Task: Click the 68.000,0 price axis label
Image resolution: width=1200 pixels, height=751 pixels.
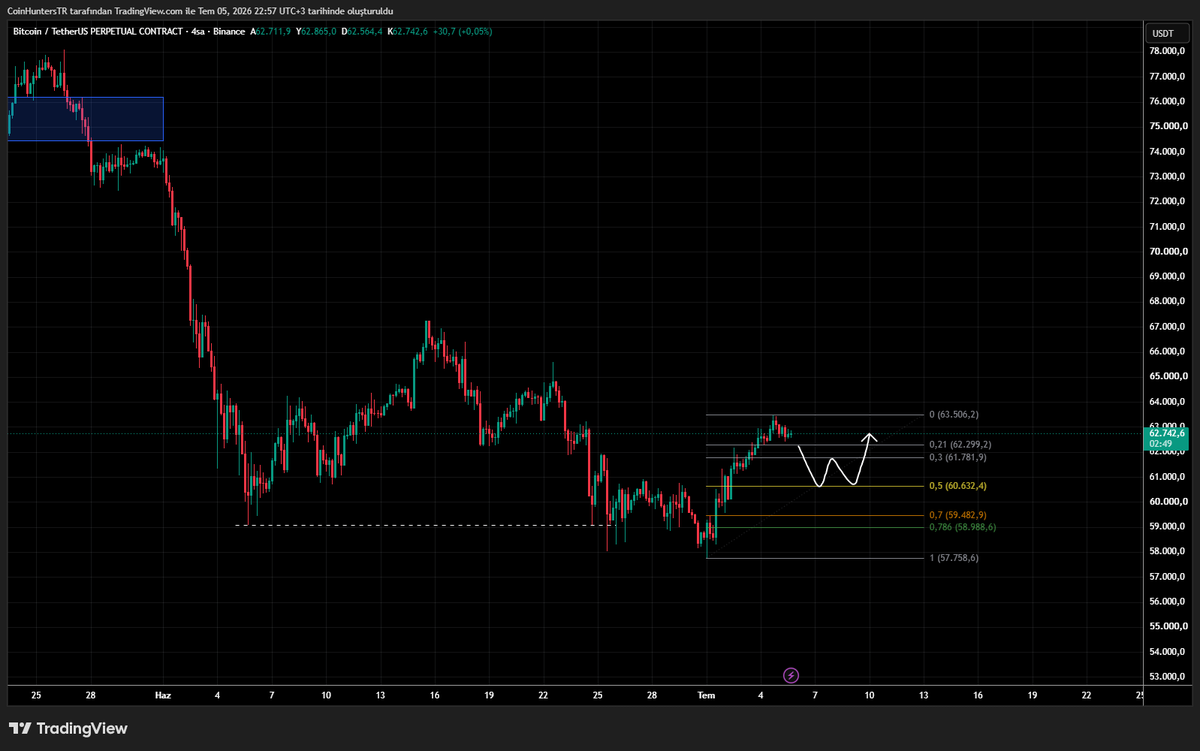Action: [x=1167, y=301]
